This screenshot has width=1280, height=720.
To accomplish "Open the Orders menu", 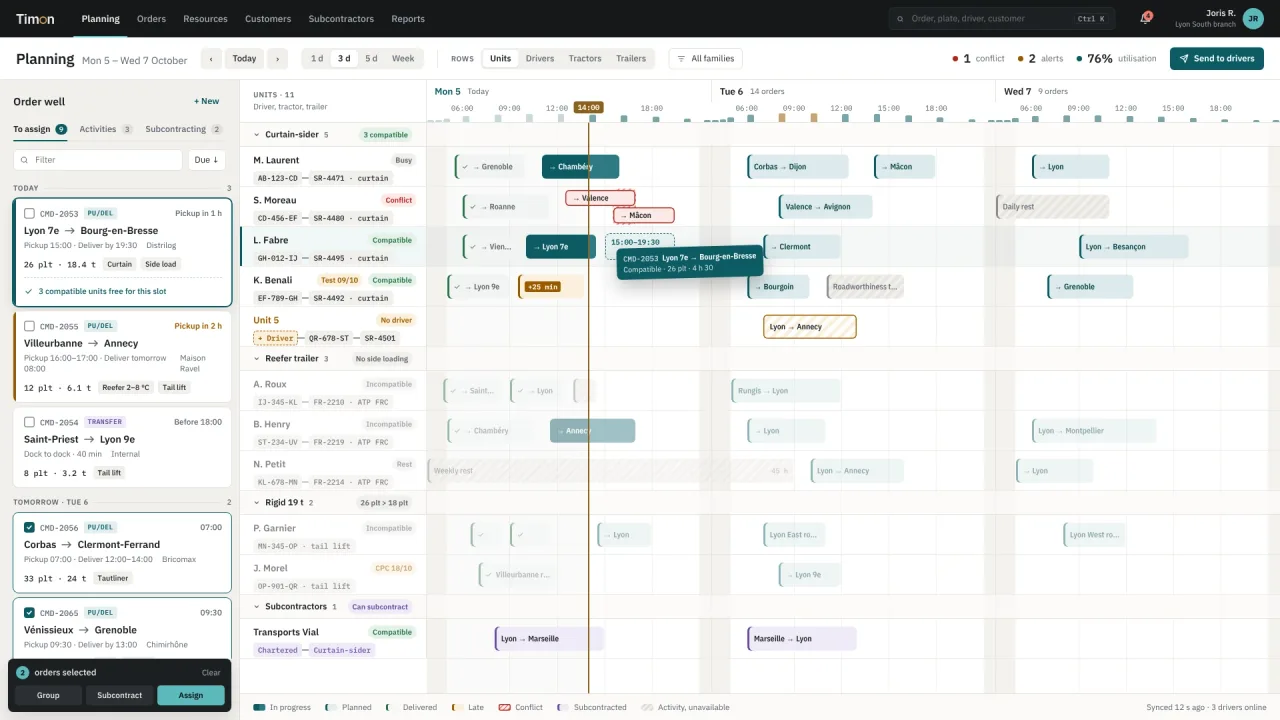I will (151, 19).
